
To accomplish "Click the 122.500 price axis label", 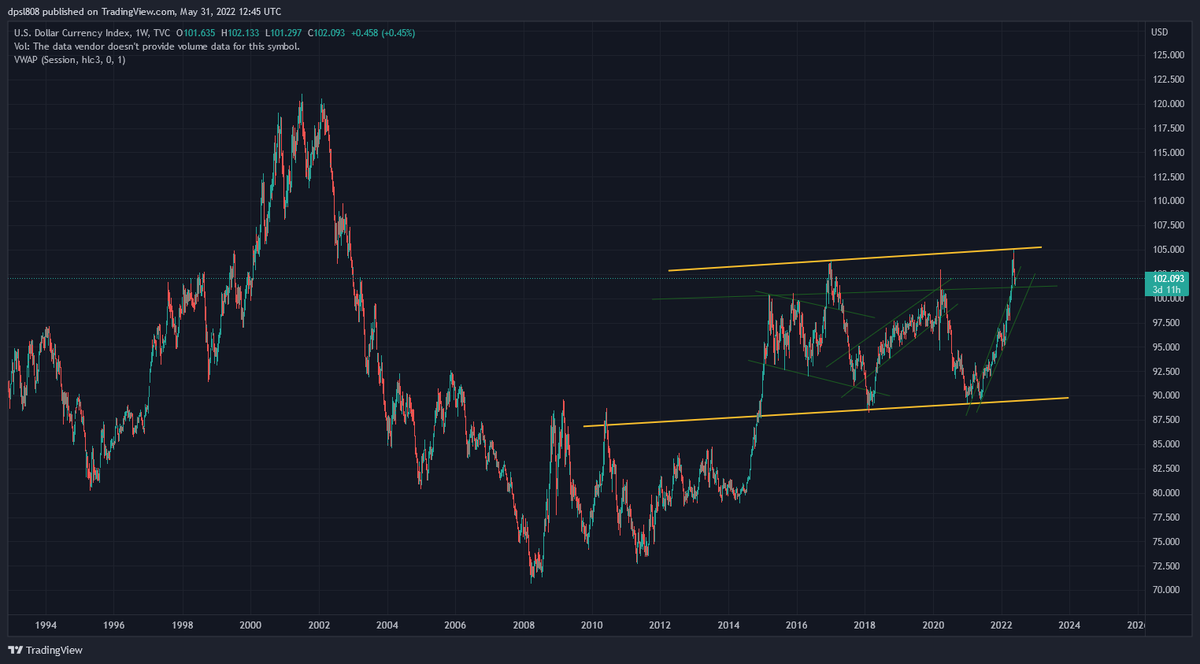I will click(1169, 79).
